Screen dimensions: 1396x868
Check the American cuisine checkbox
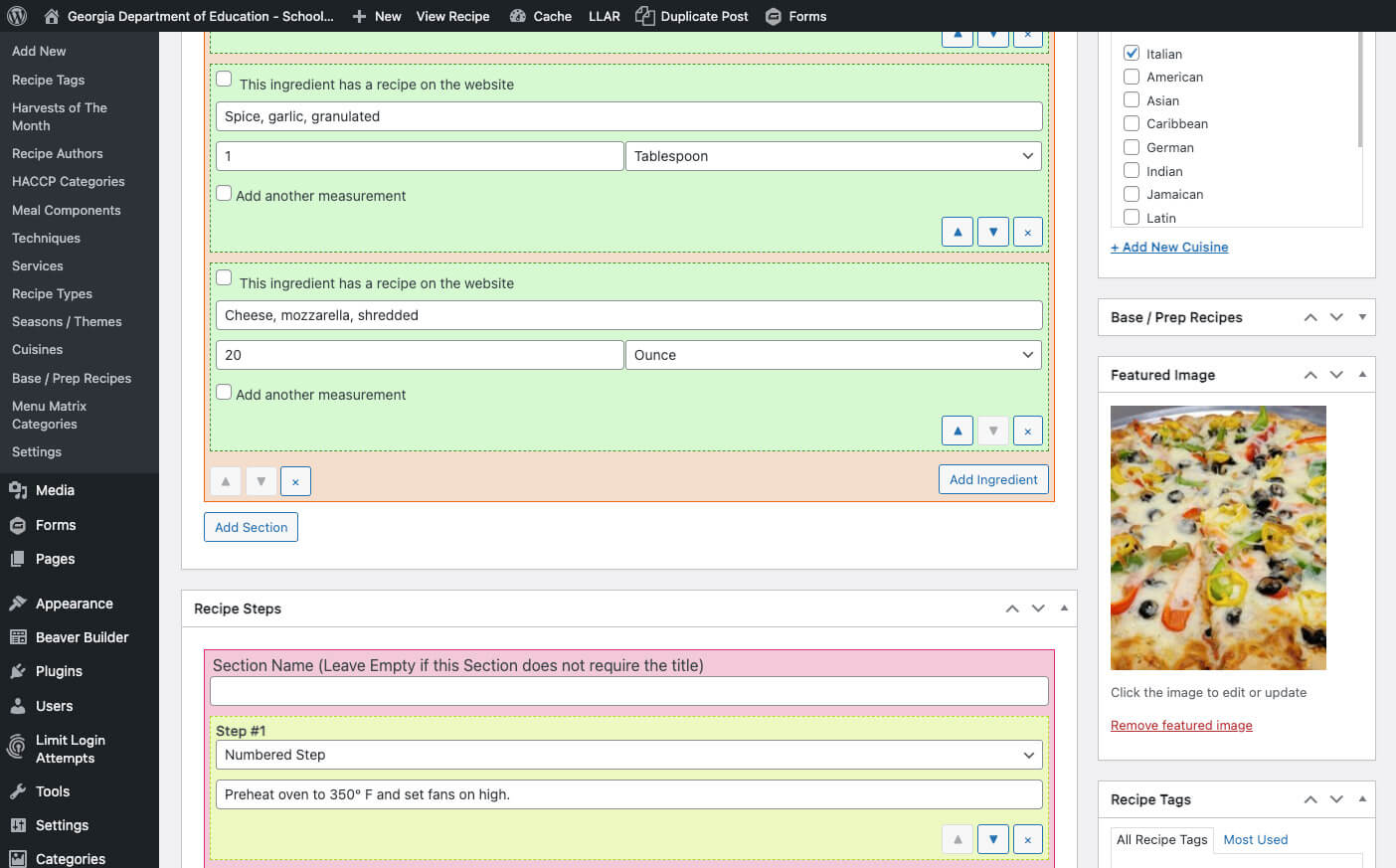[x=1132, y=77]
